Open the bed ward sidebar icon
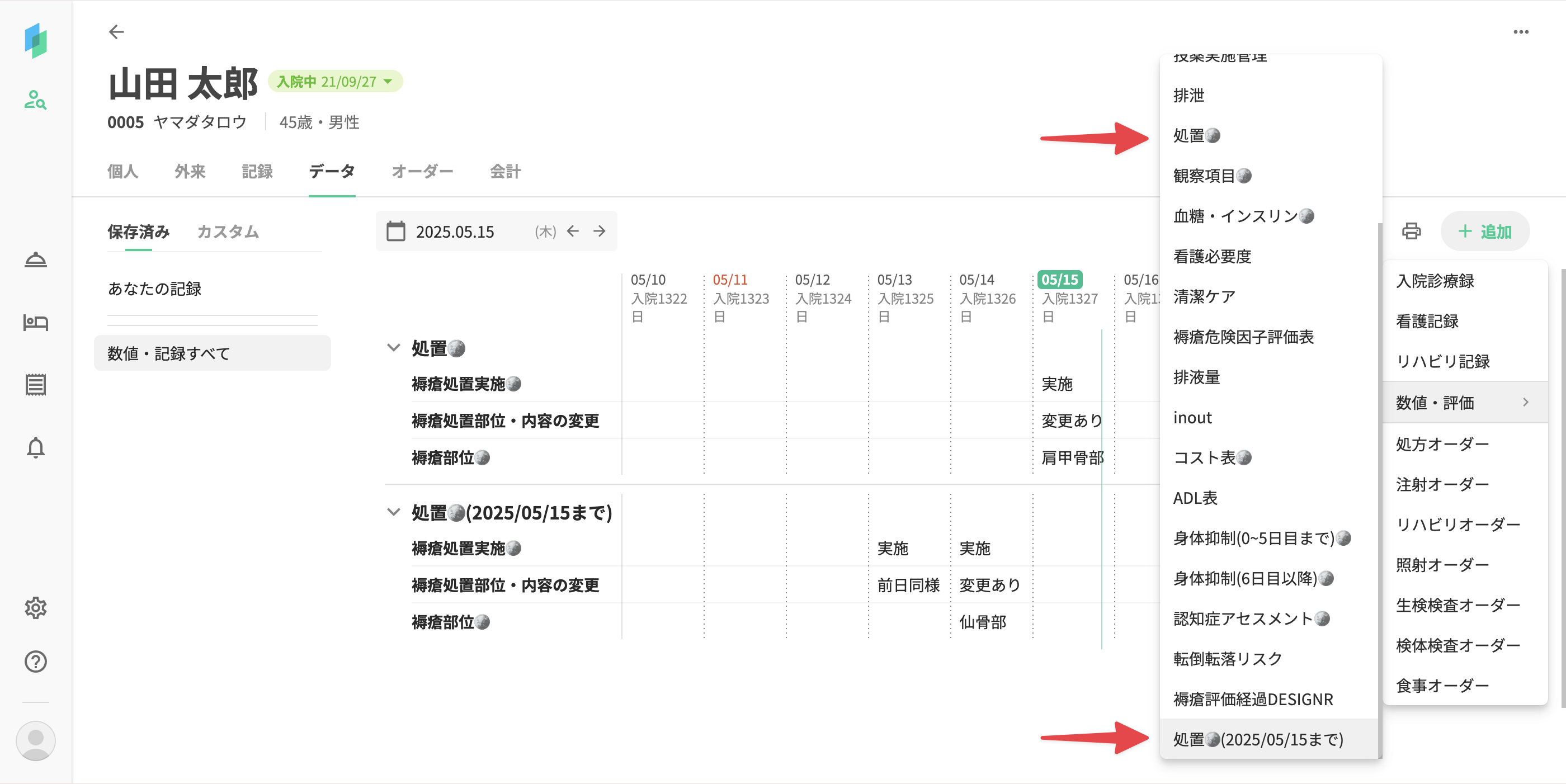1566x784 pixels. (35, 322)
